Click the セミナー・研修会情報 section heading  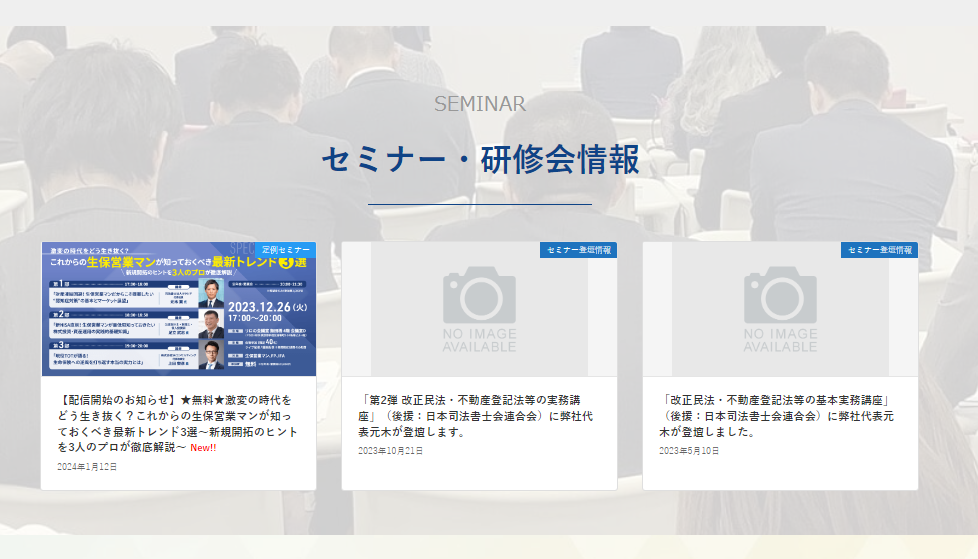480,160
